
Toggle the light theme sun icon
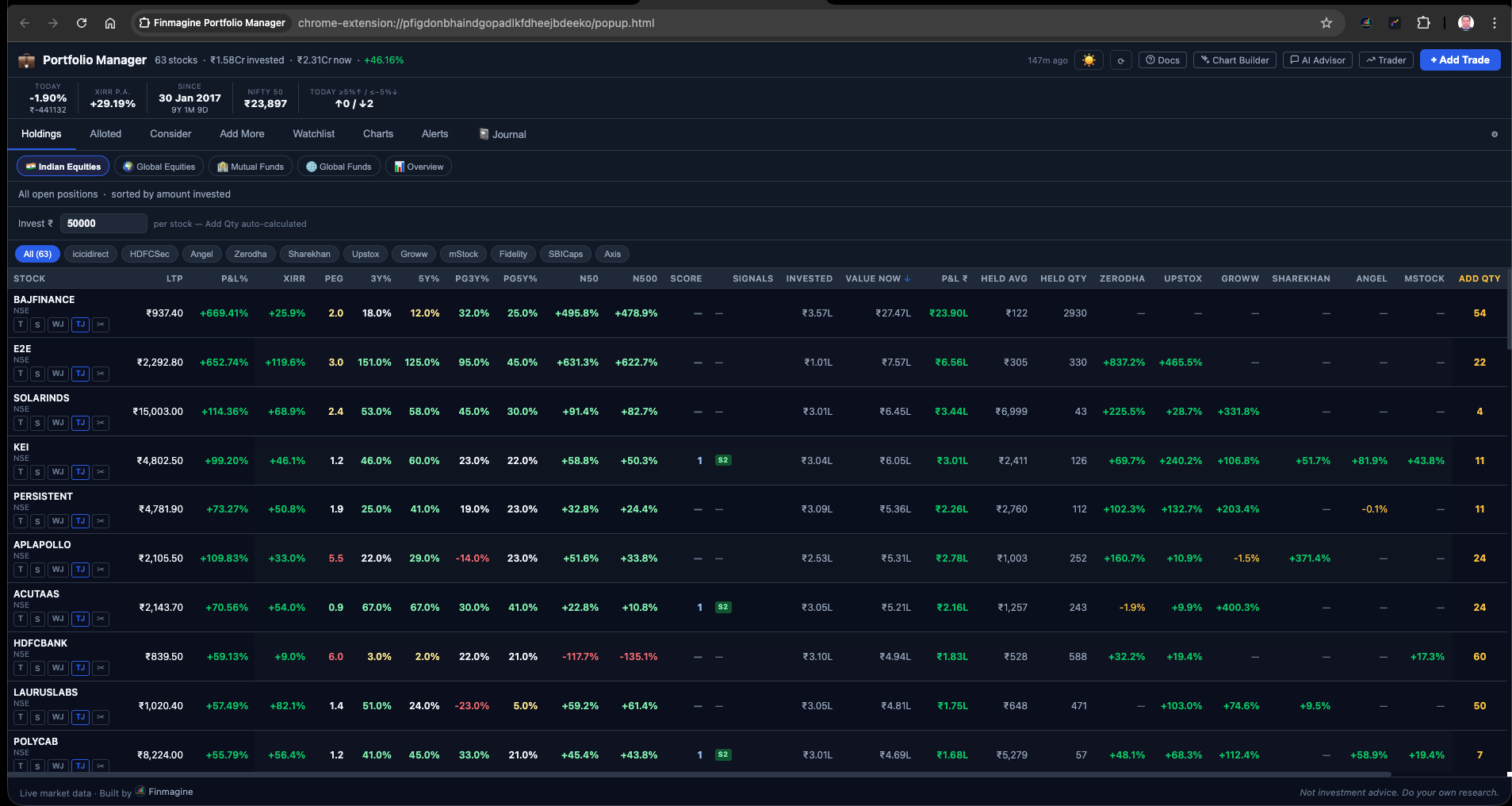[1089, 59]
